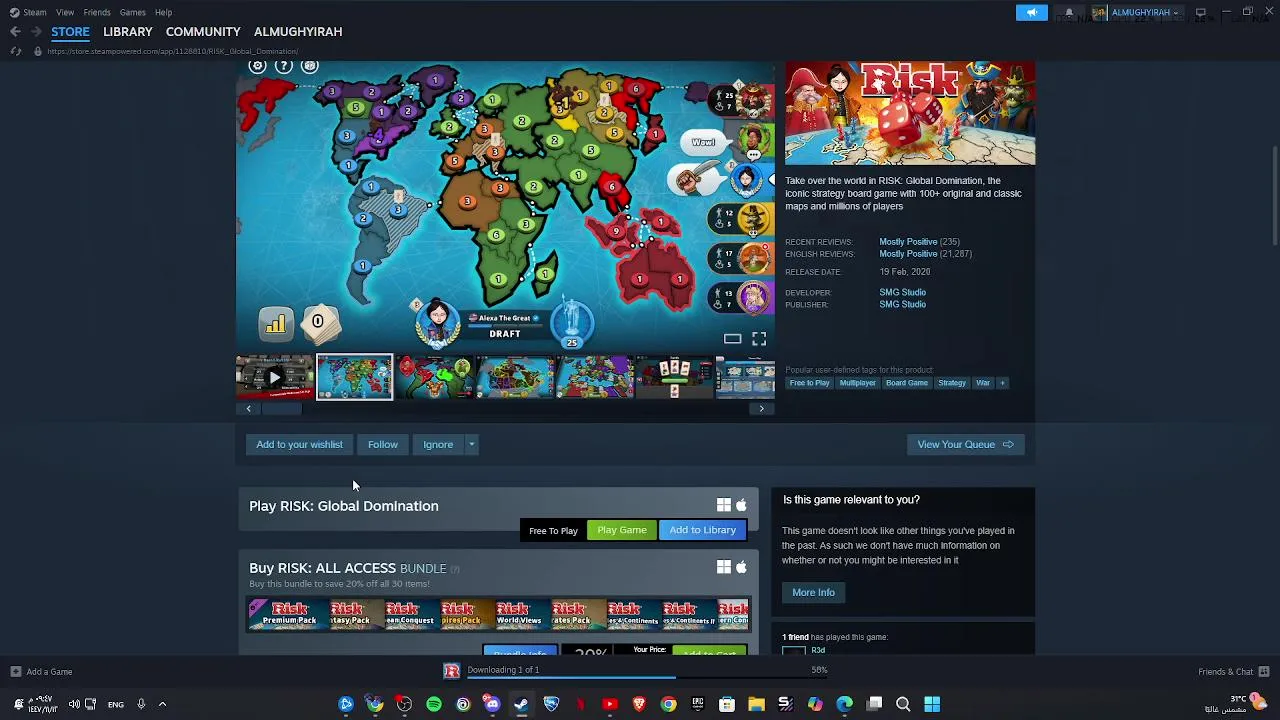Open Discord from the taskbar
The width and height of the screenshot is (1280, 720).
pos(492,704)
